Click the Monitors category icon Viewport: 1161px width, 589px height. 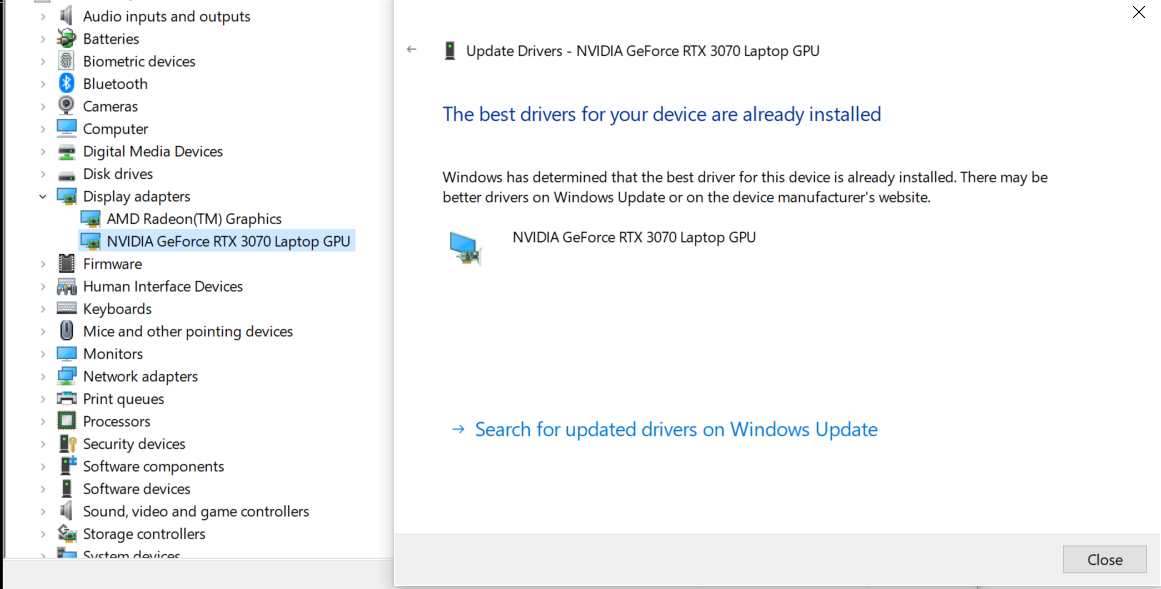[67, 353]
